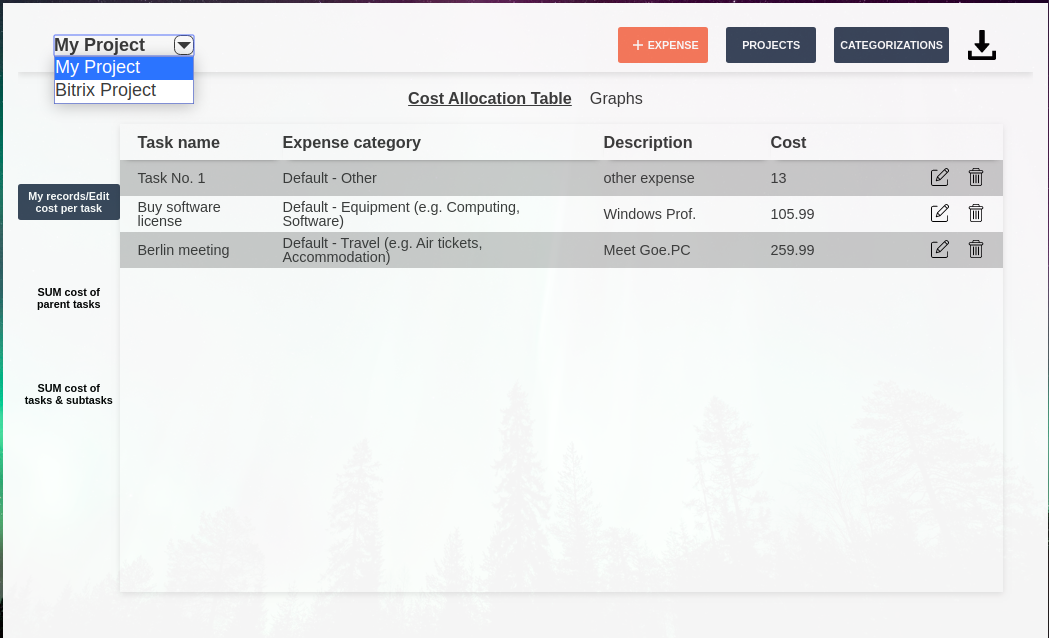Click the Task name column header

click(178, 142)
